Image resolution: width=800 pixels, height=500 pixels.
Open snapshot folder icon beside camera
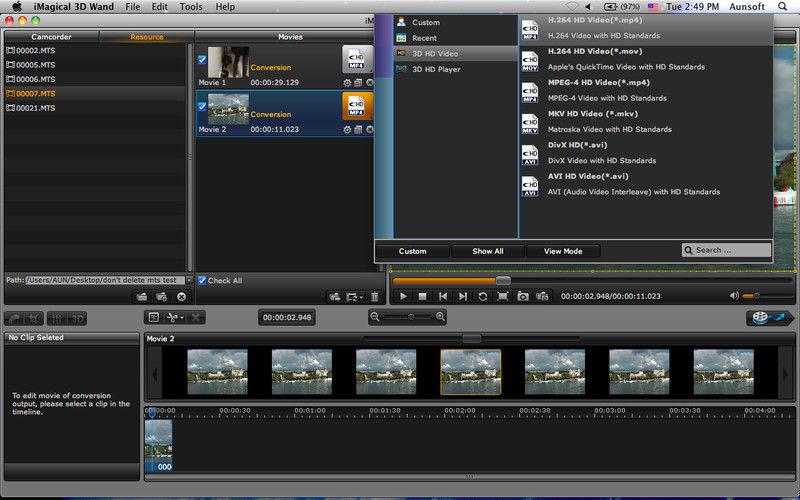[x=542, y=296]
